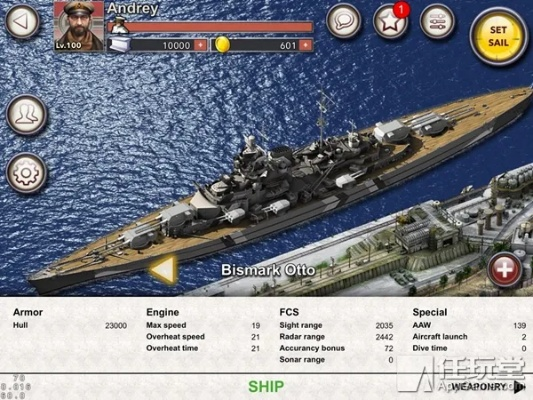
Task: Click the Bismark Otto ship name
Action: [x=268, y=270]
